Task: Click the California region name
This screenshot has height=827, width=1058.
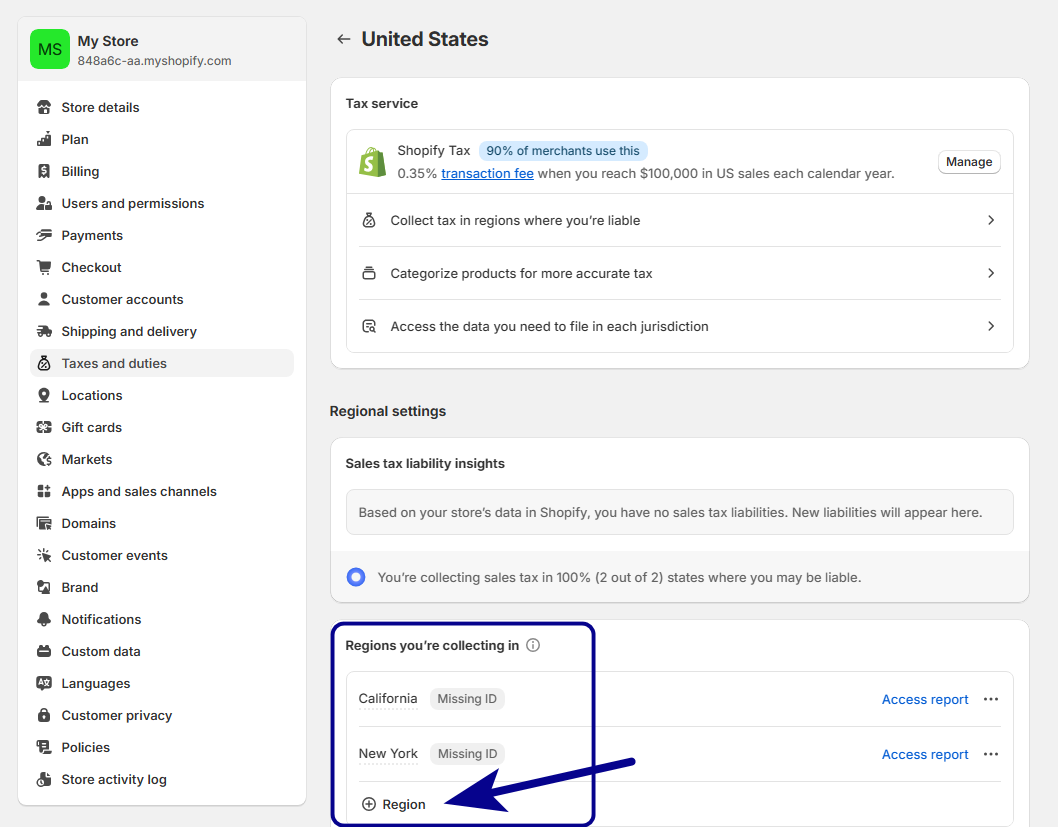Action: coord(388,699)
